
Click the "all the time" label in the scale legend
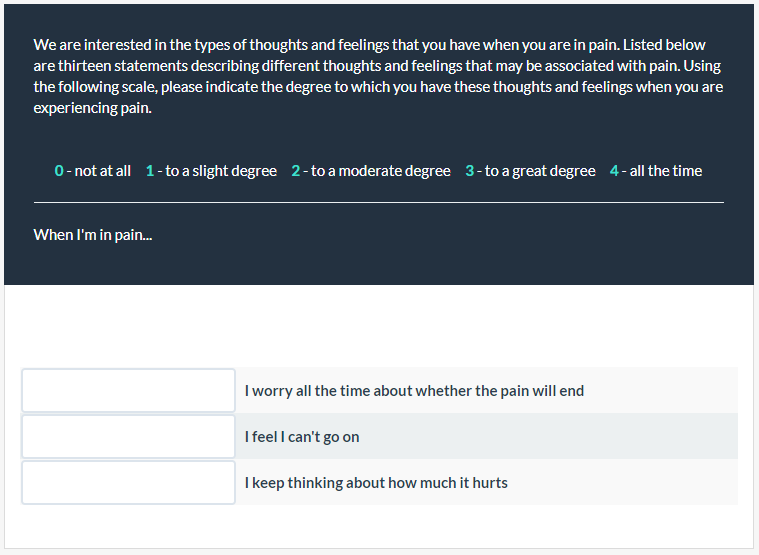(666, 171)
